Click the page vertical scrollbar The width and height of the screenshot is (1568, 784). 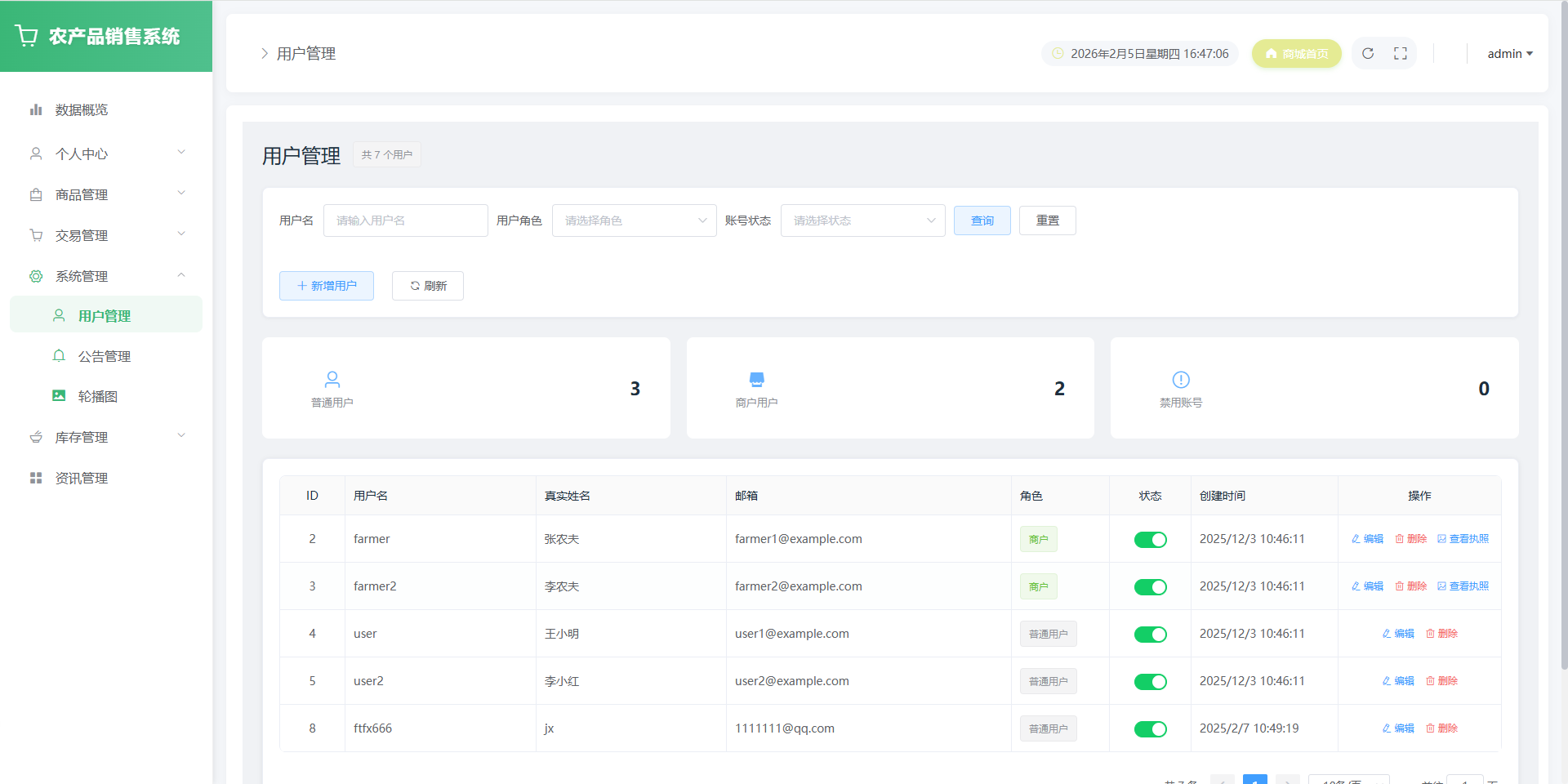1564,335
